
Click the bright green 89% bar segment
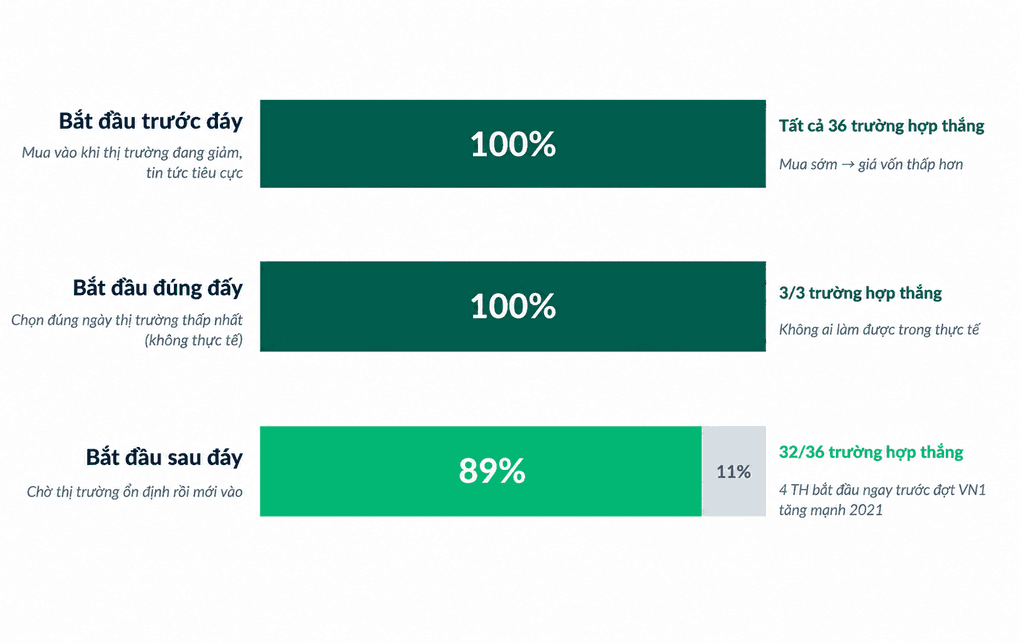481,471
